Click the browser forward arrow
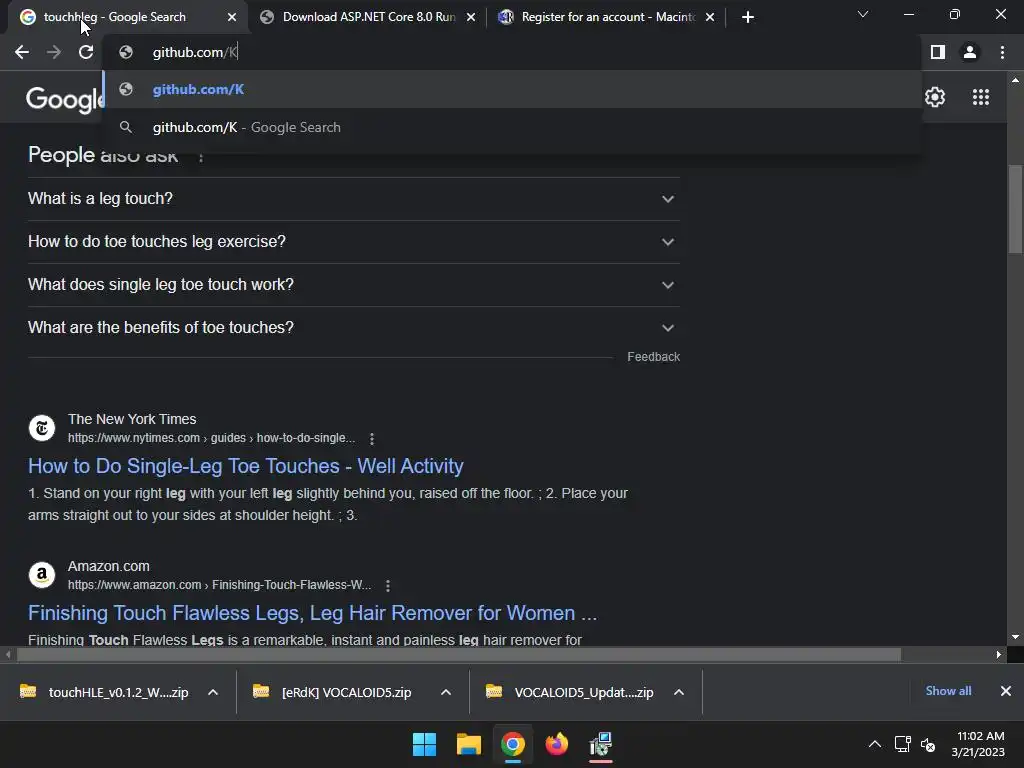Image resolution: width=1024 pixels, height=768 pixels. click(x=54, y=52)
